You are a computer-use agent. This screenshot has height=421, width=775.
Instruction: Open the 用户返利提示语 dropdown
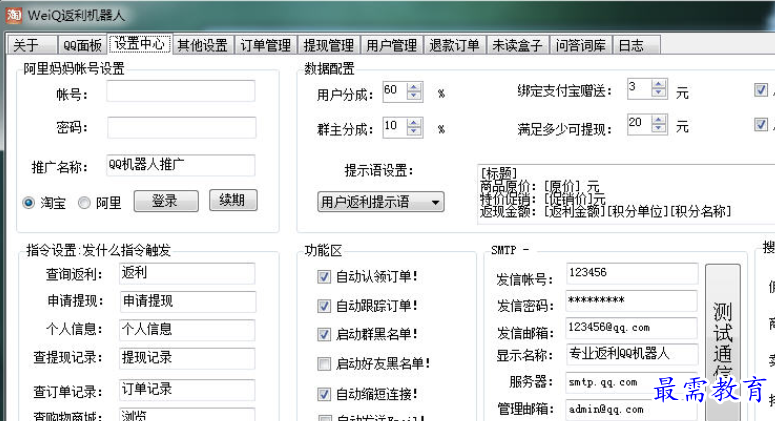(381, 202)
